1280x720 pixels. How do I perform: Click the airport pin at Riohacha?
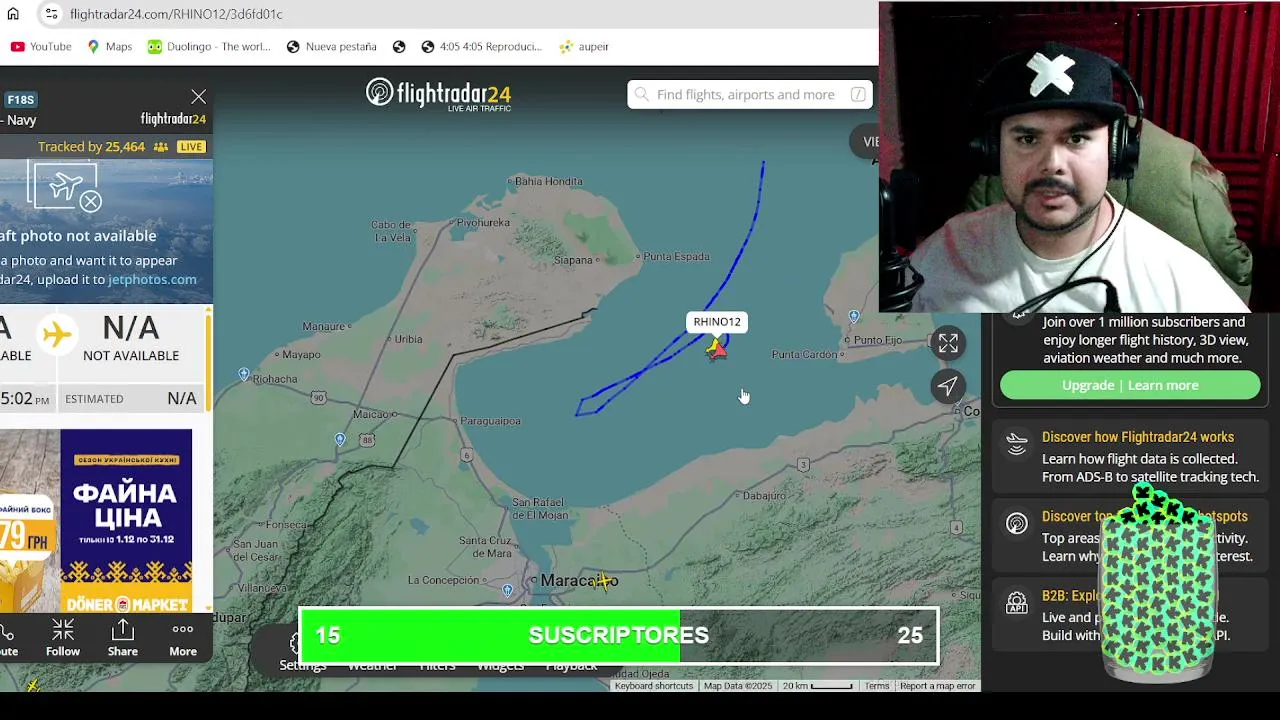pos(244,374)
